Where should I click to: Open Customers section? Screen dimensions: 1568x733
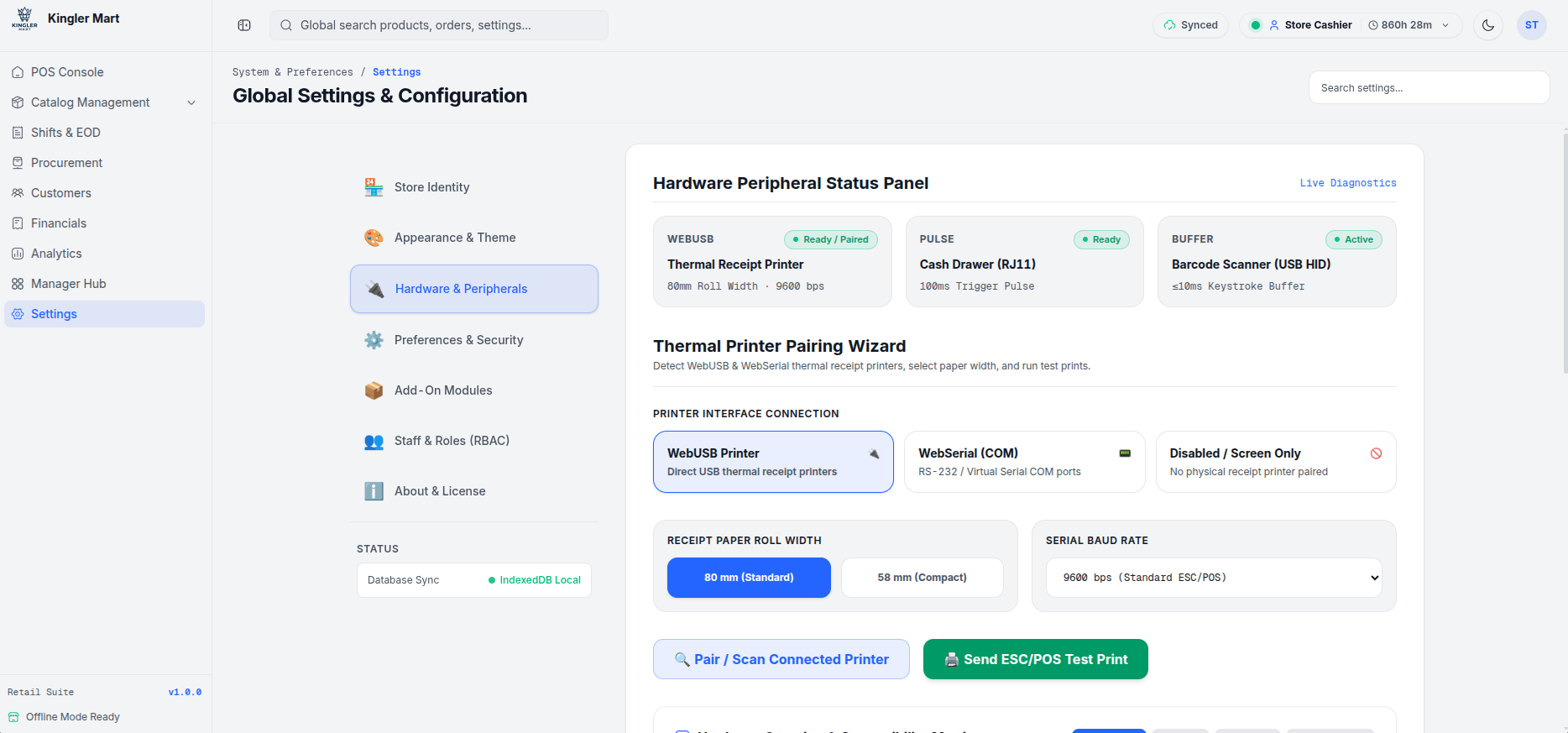point(105,193)
